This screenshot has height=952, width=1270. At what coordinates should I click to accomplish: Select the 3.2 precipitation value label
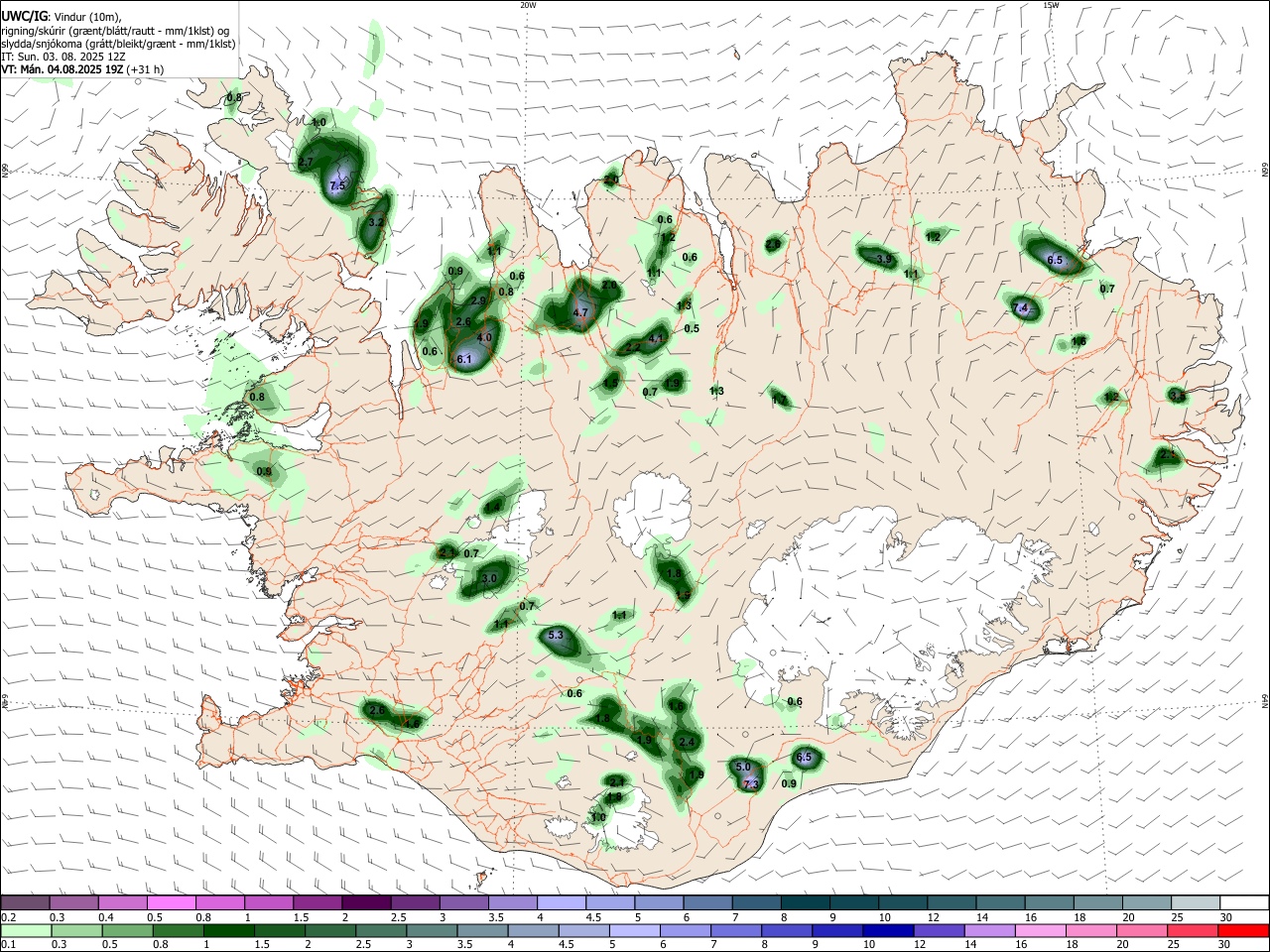(375, 222)
